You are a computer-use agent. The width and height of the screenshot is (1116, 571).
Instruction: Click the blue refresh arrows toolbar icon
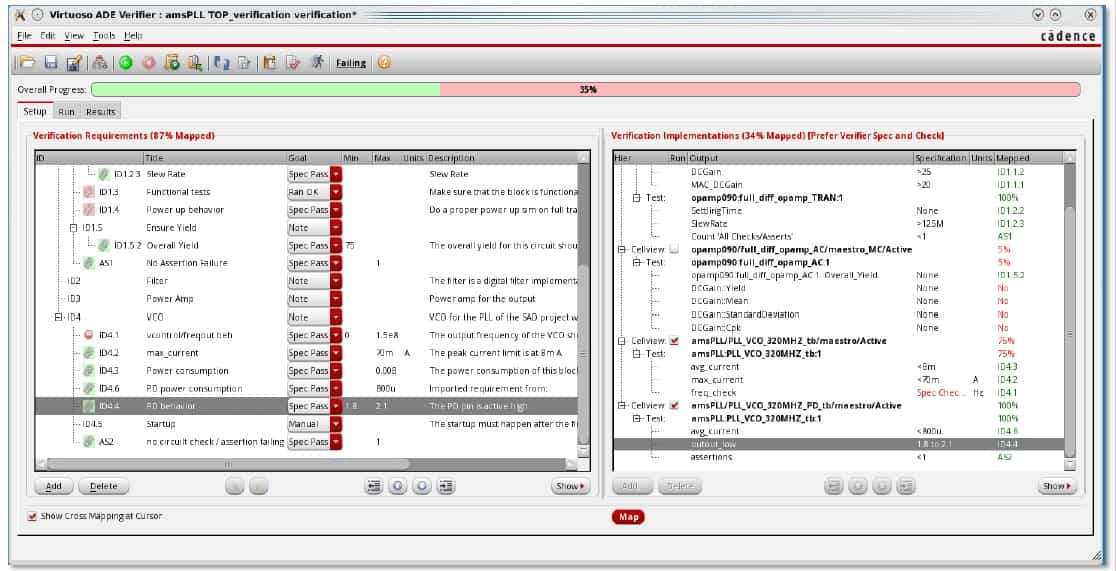point(221,63)
